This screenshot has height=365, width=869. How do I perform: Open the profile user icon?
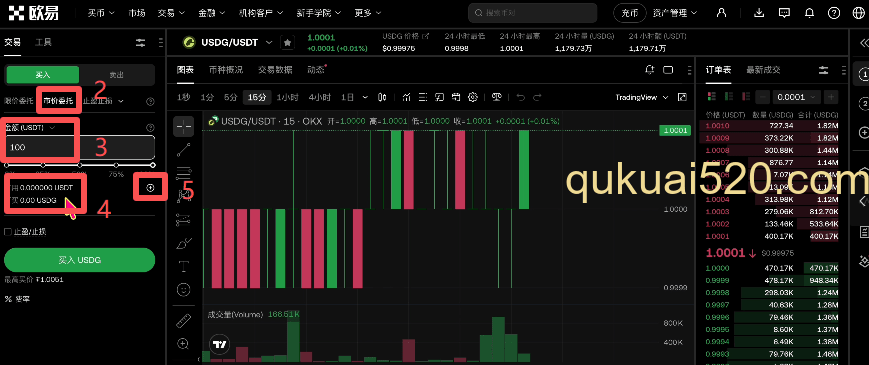721,13
